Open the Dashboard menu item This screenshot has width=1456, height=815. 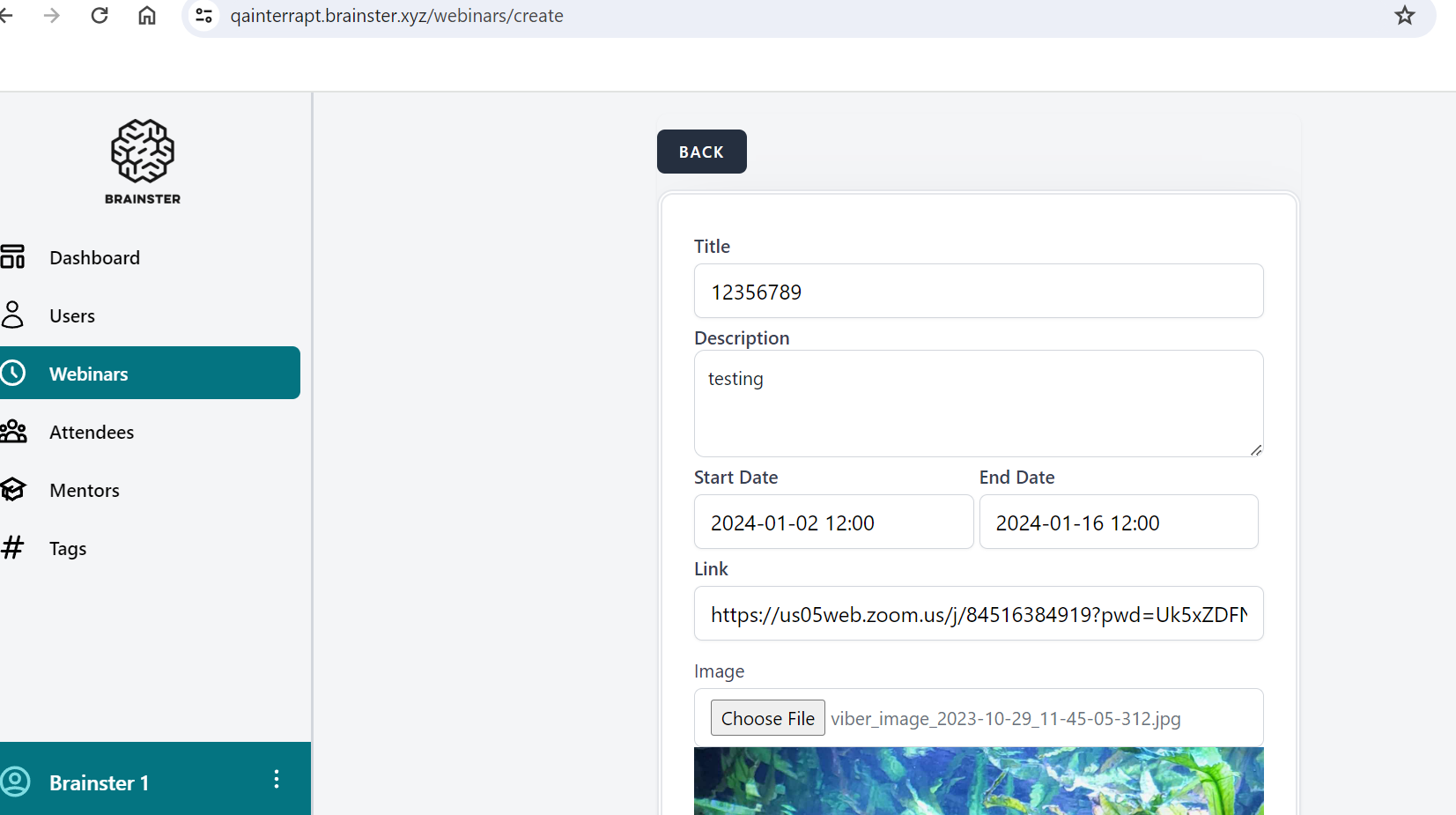click(x=94, y=258)
